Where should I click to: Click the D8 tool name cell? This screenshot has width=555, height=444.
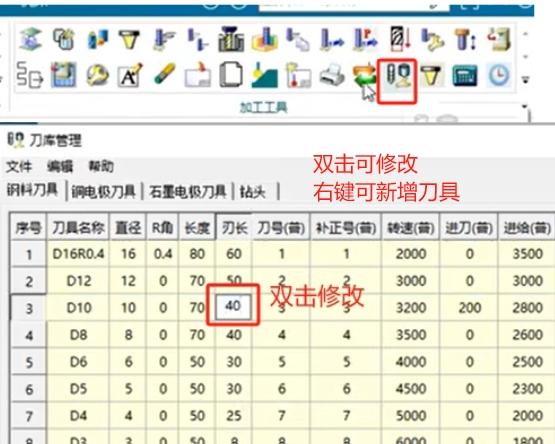pyautogui.click(x=78, y=335)
